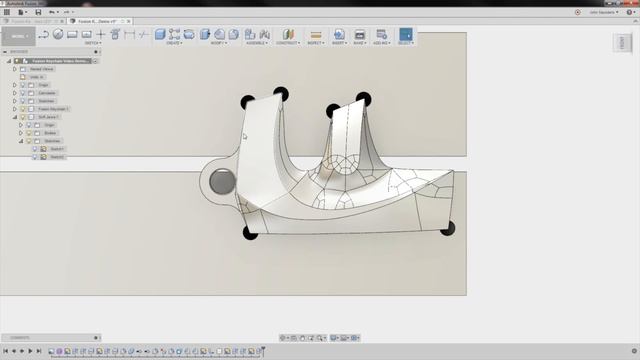Click the Orbit icon in navigation bar

(x=282, y=338)
